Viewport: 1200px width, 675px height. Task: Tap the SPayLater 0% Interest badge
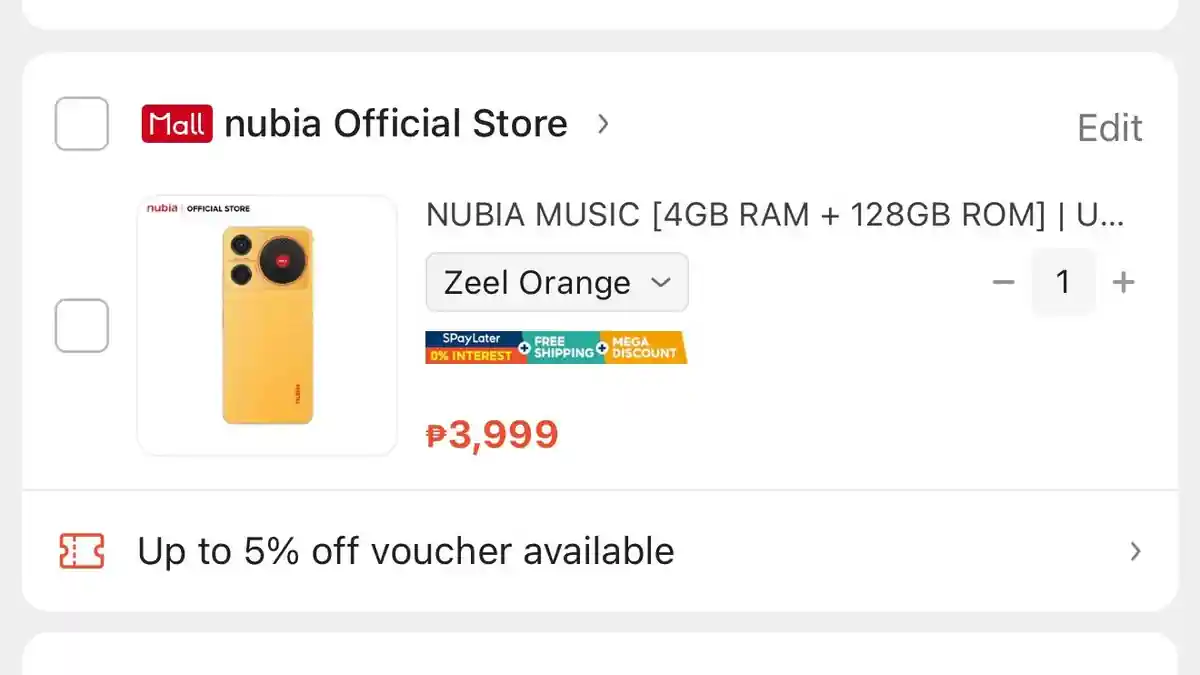(x=473, y=347)
